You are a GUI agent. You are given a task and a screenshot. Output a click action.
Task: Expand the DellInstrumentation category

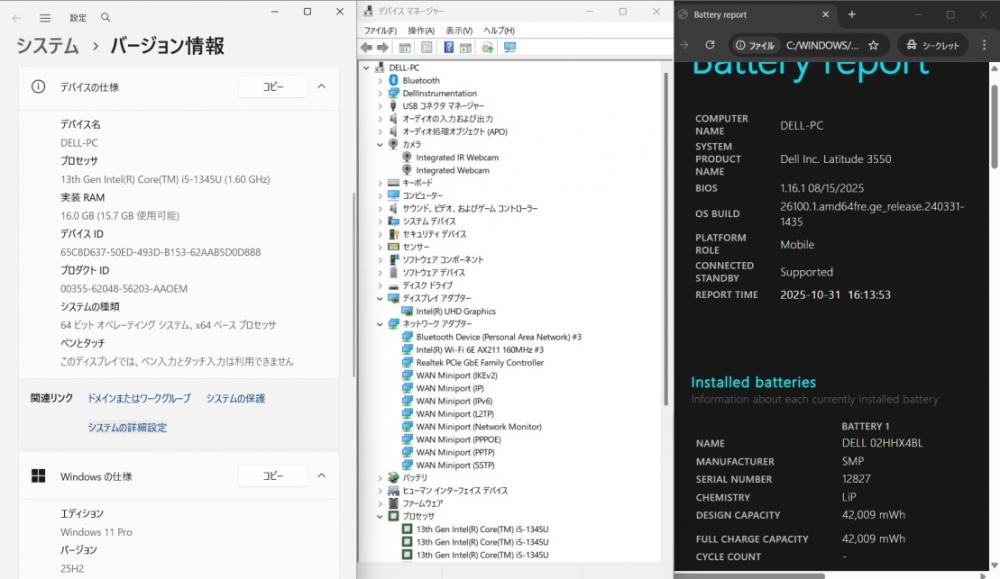click(380, 93)
